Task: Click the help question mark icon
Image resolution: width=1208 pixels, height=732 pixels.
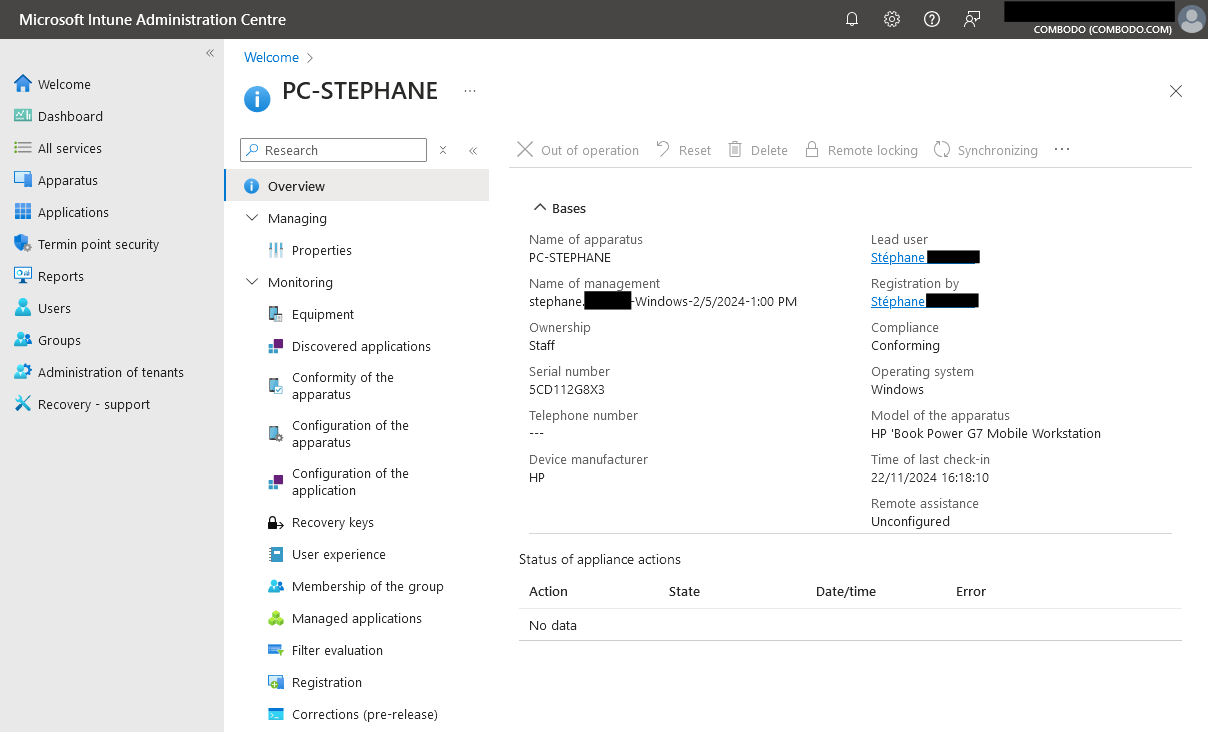Action: (x=932, y=19)
